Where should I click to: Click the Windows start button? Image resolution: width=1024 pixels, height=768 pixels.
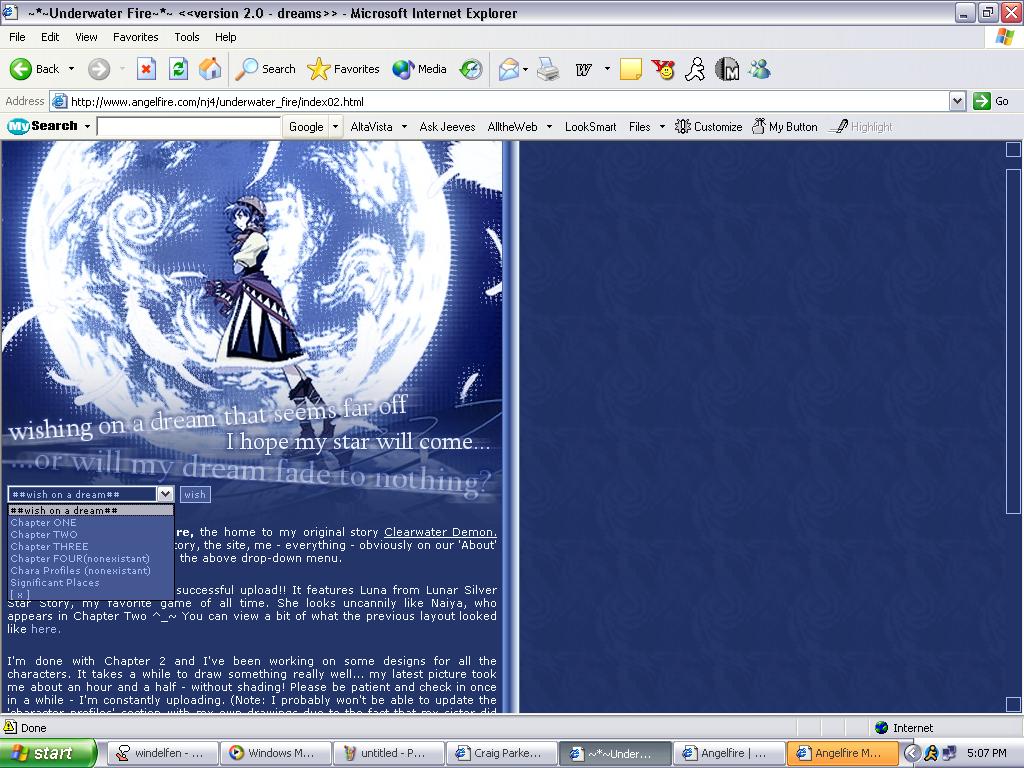click(47, 753)
